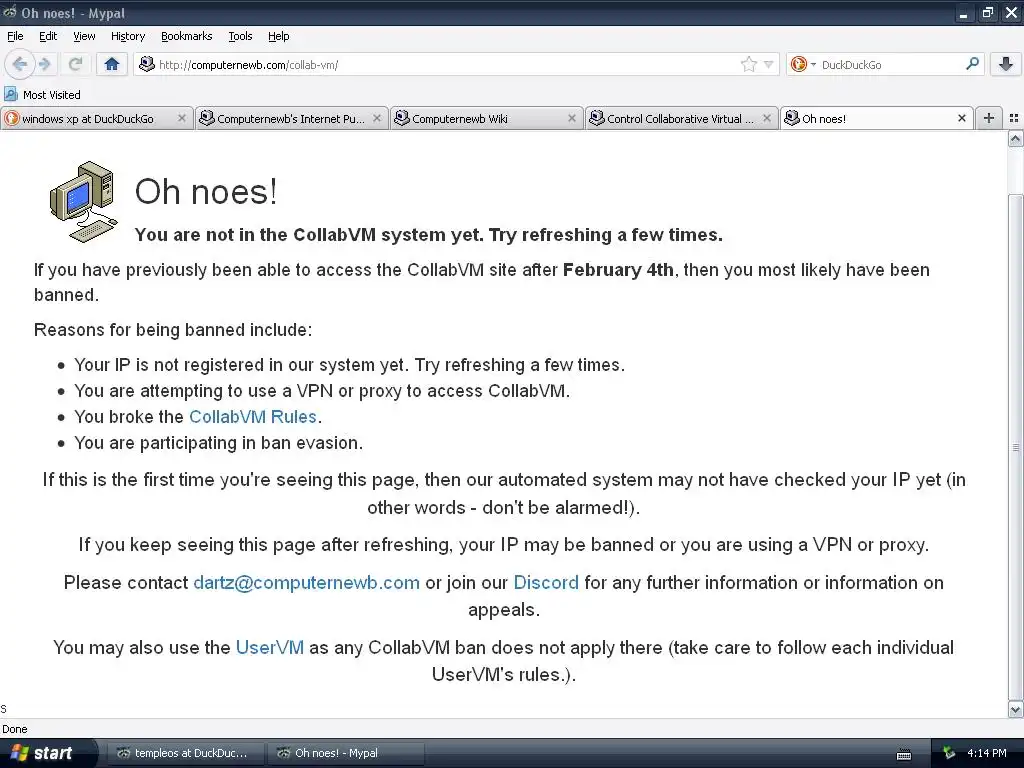Open the DuckDuckGo search engine selector
Screen dimensions: 1024x768
(x=803, y=64)
